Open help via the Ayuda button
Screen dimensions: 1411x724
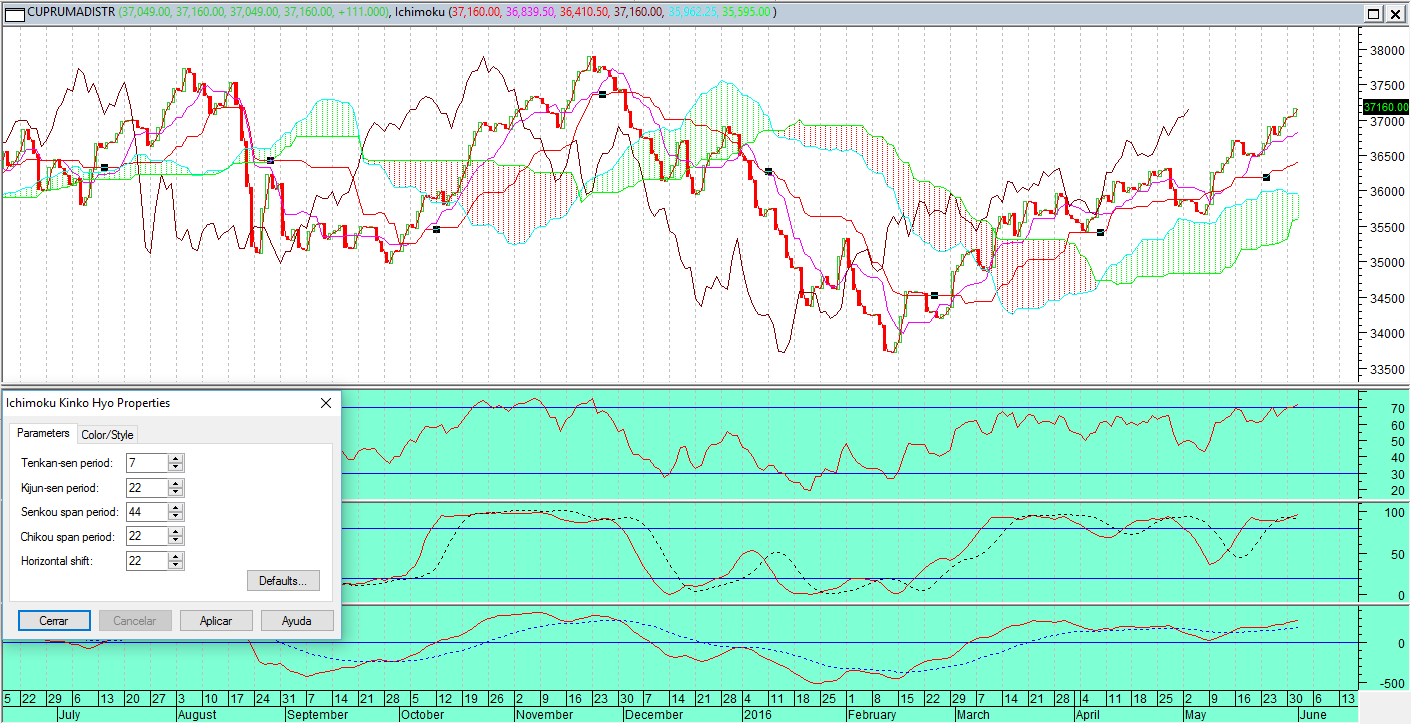297,620
